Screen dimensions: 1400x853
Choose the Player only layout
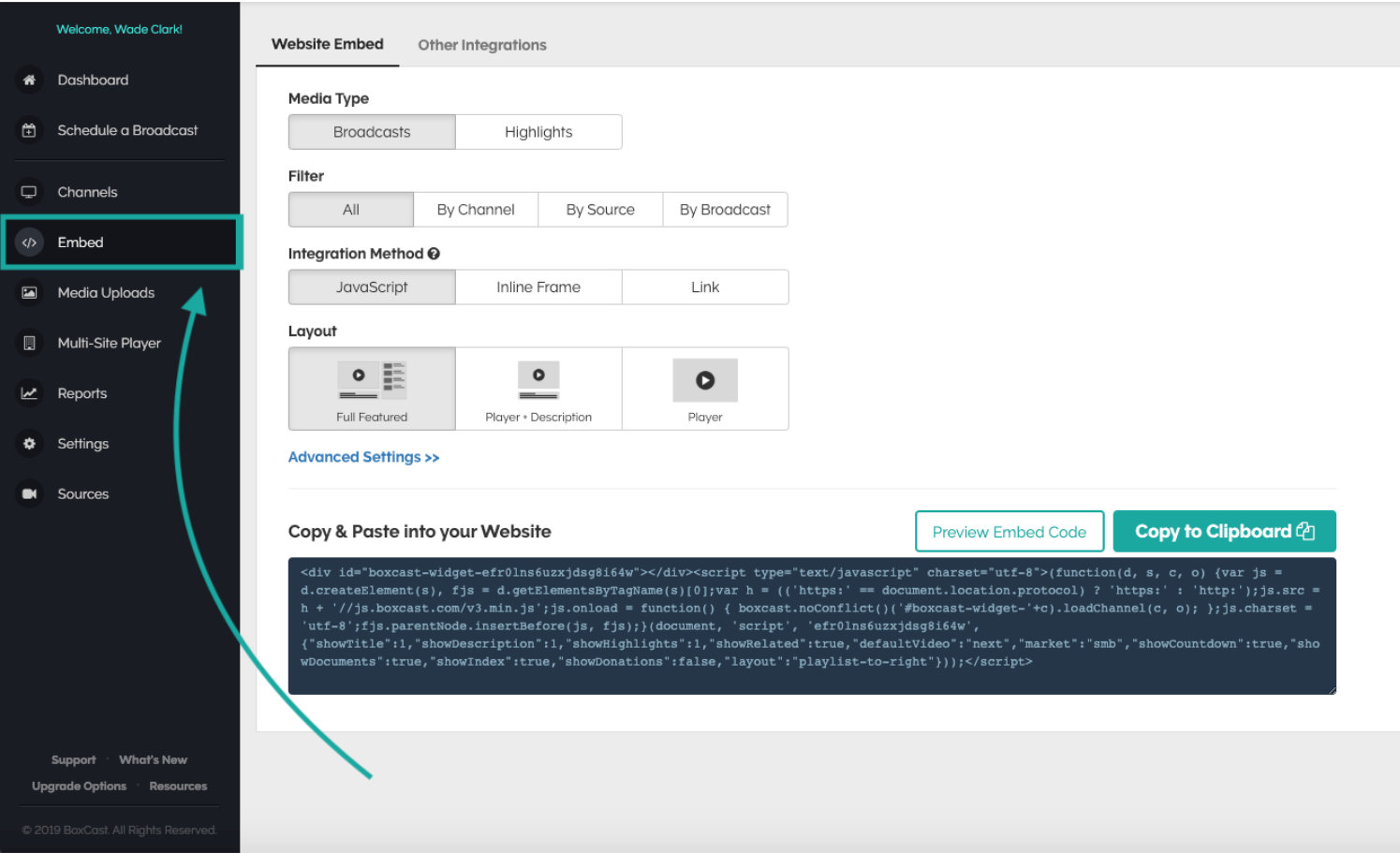(705, 389)
